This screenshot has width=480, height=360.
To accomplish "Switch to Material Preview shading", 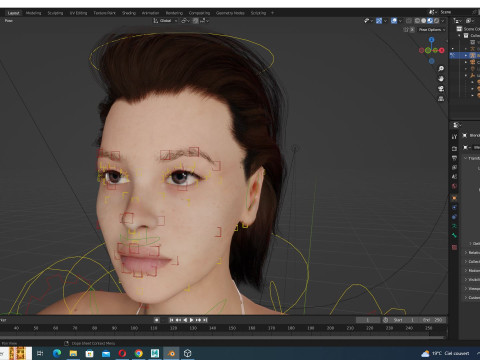I will click(x=430, y=21).
